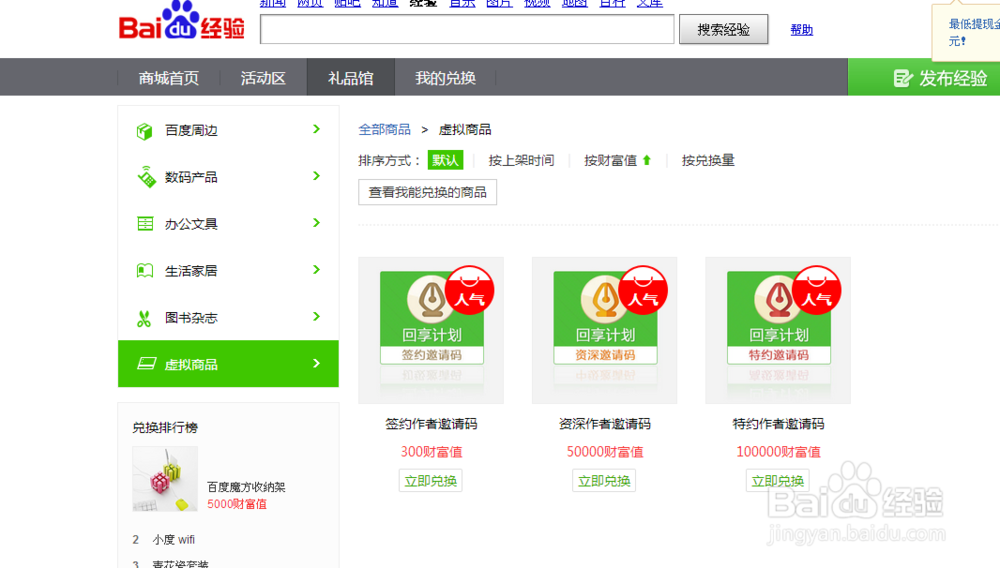Select the 百度周边 category text

coord(191,131)
